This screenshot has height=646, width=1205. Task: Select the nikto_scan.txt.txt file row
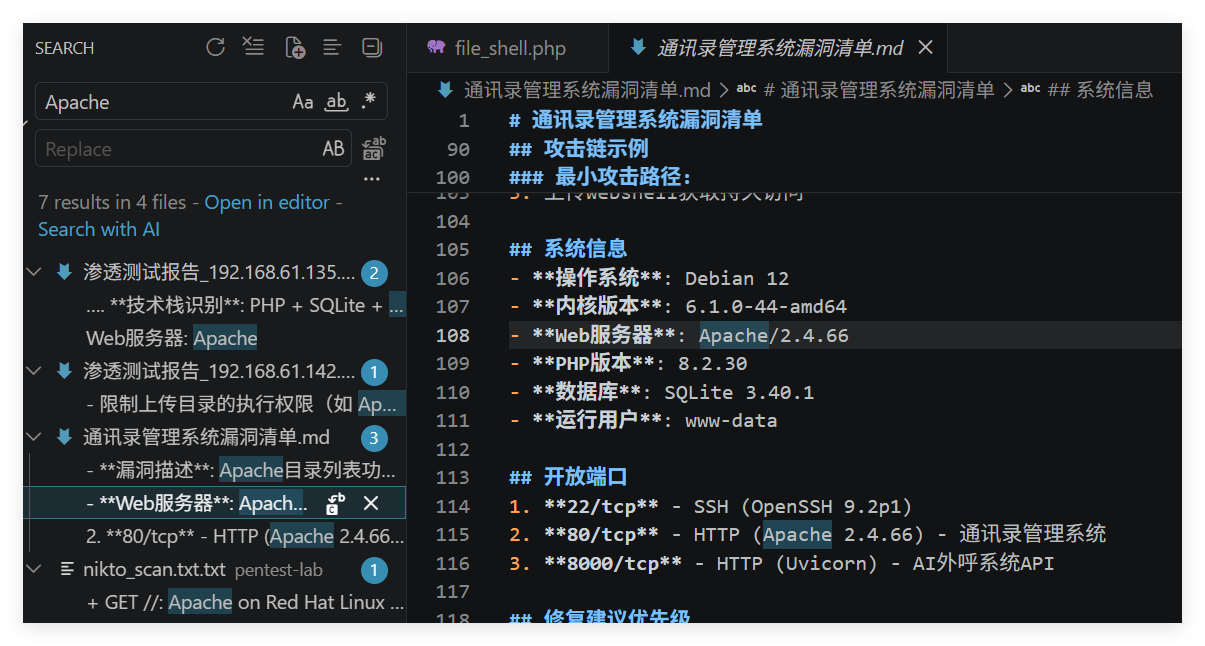[x=215, y=569]
